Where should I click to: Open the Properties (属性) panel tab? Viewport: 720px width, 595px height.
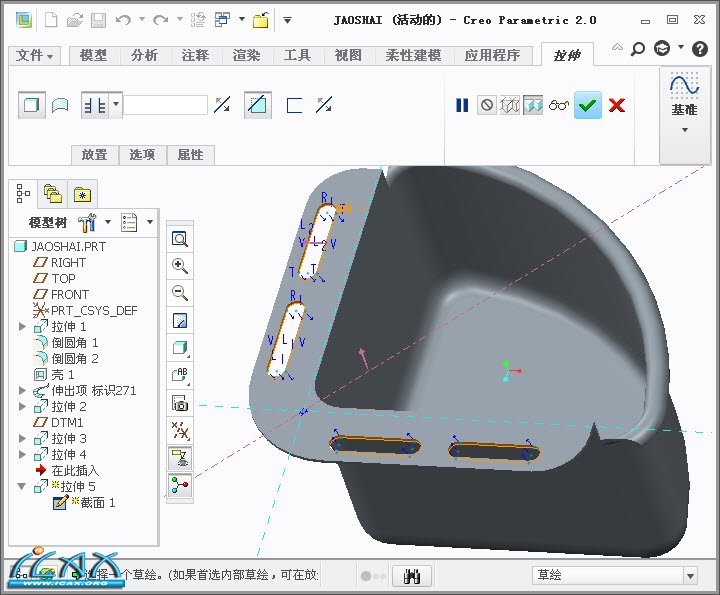coord(191,155)
